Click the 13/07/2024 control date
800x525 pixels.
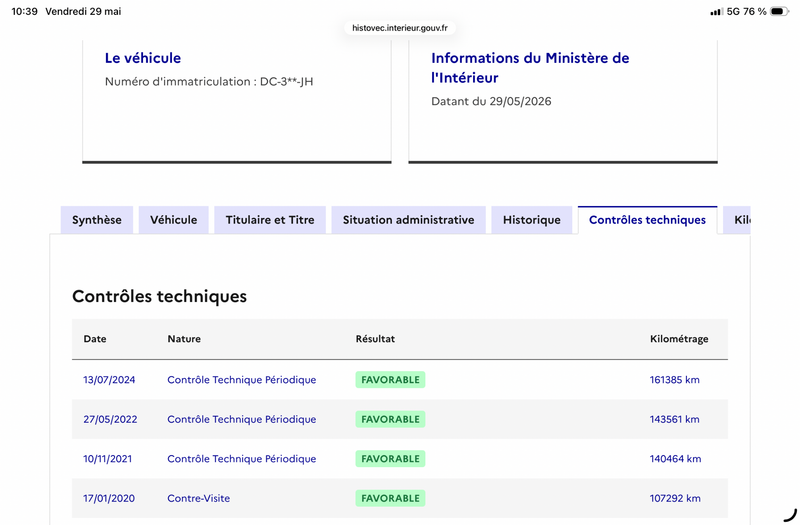(x=109, y=380)
